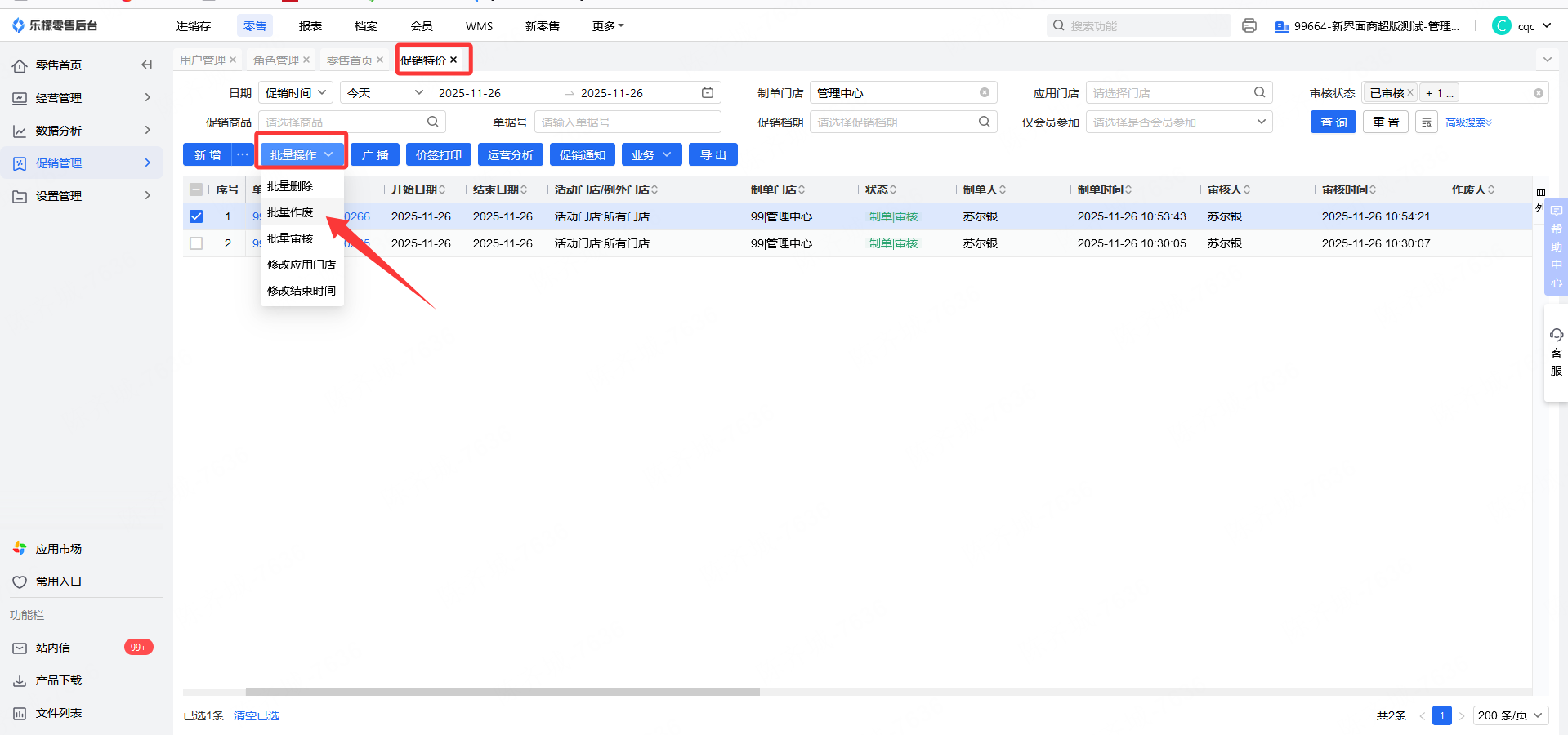This screenshot has width=1568, height=735.
Task: Open the 报表 top menu
Action: 310,26
